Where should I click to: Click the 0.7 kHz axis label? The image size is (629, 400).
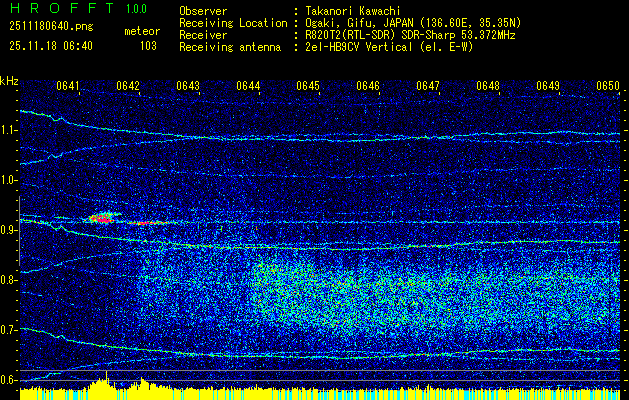pyautogui.click(x=10, y=330)
